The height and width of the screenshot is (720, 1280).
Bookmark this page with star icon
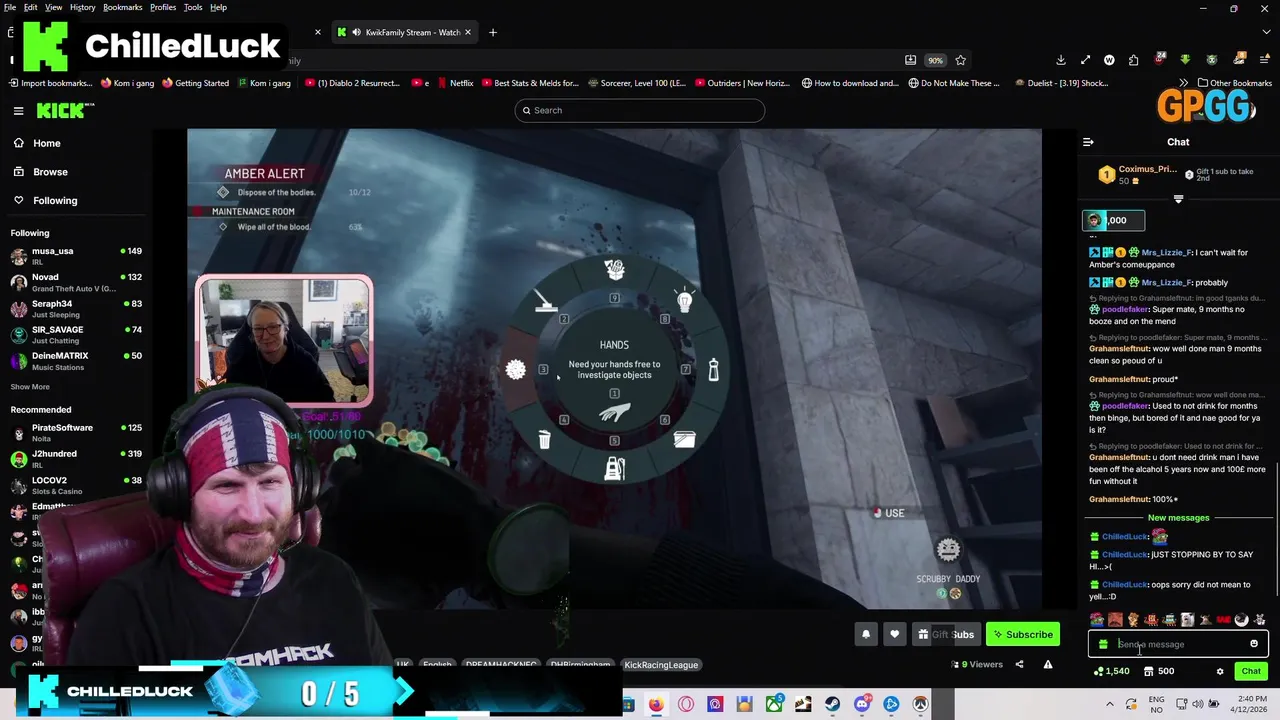[960, 60]
